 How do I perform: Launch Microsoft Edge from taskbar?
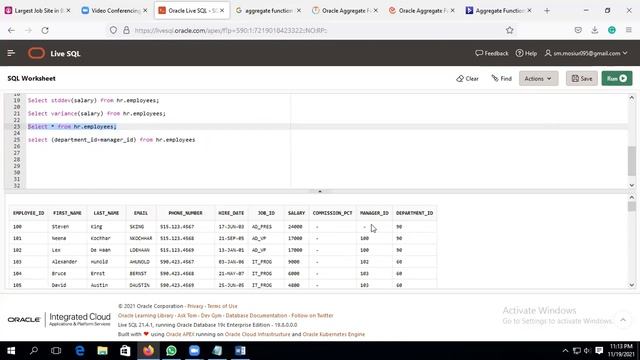coord(80,351)
